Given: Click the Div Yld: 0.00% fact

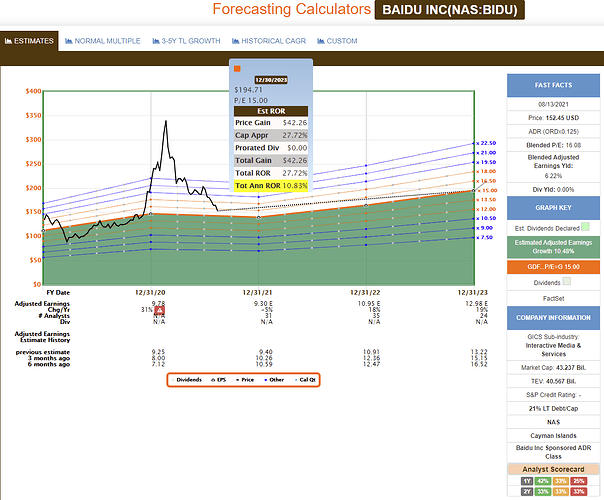Looking at the screenshot, I should point(553,190).
